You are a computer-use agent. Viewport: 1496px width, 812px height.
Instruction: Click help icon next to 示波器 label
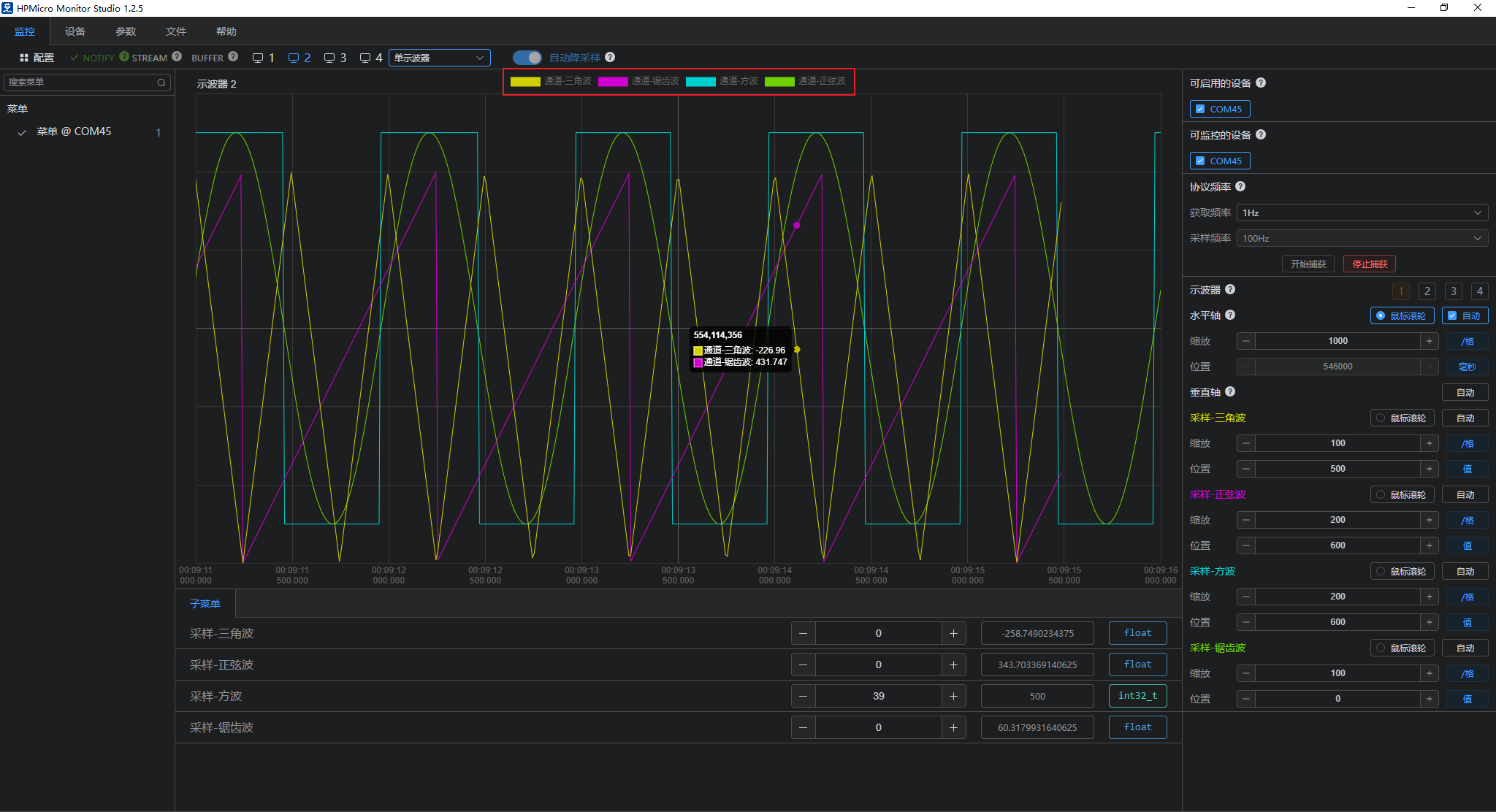coord(1230,290)
